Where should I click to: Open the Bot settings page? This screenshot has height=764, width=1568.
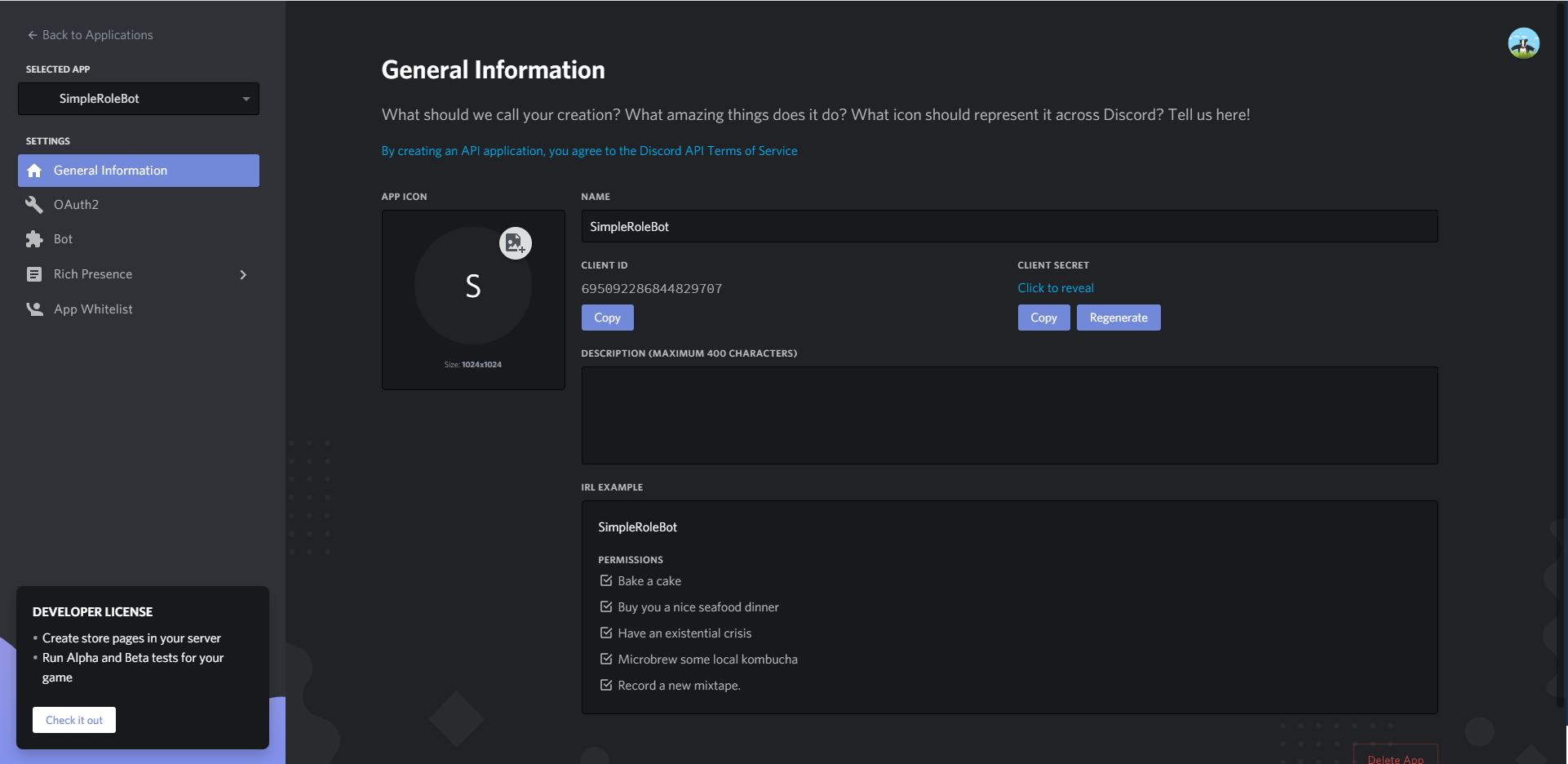[64, 239]
